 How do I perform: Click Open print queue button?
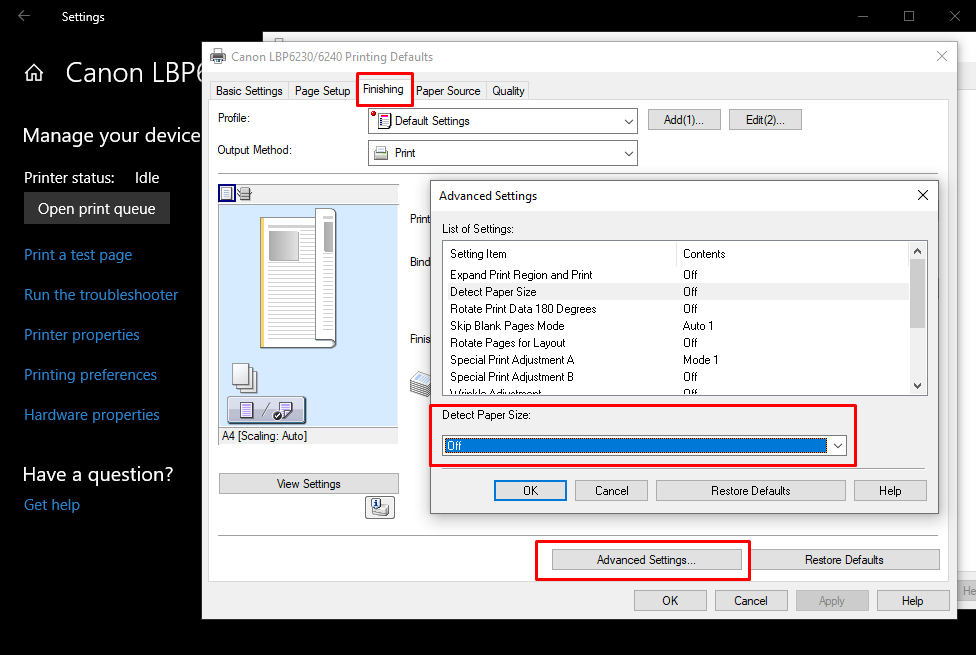[96, 209]
